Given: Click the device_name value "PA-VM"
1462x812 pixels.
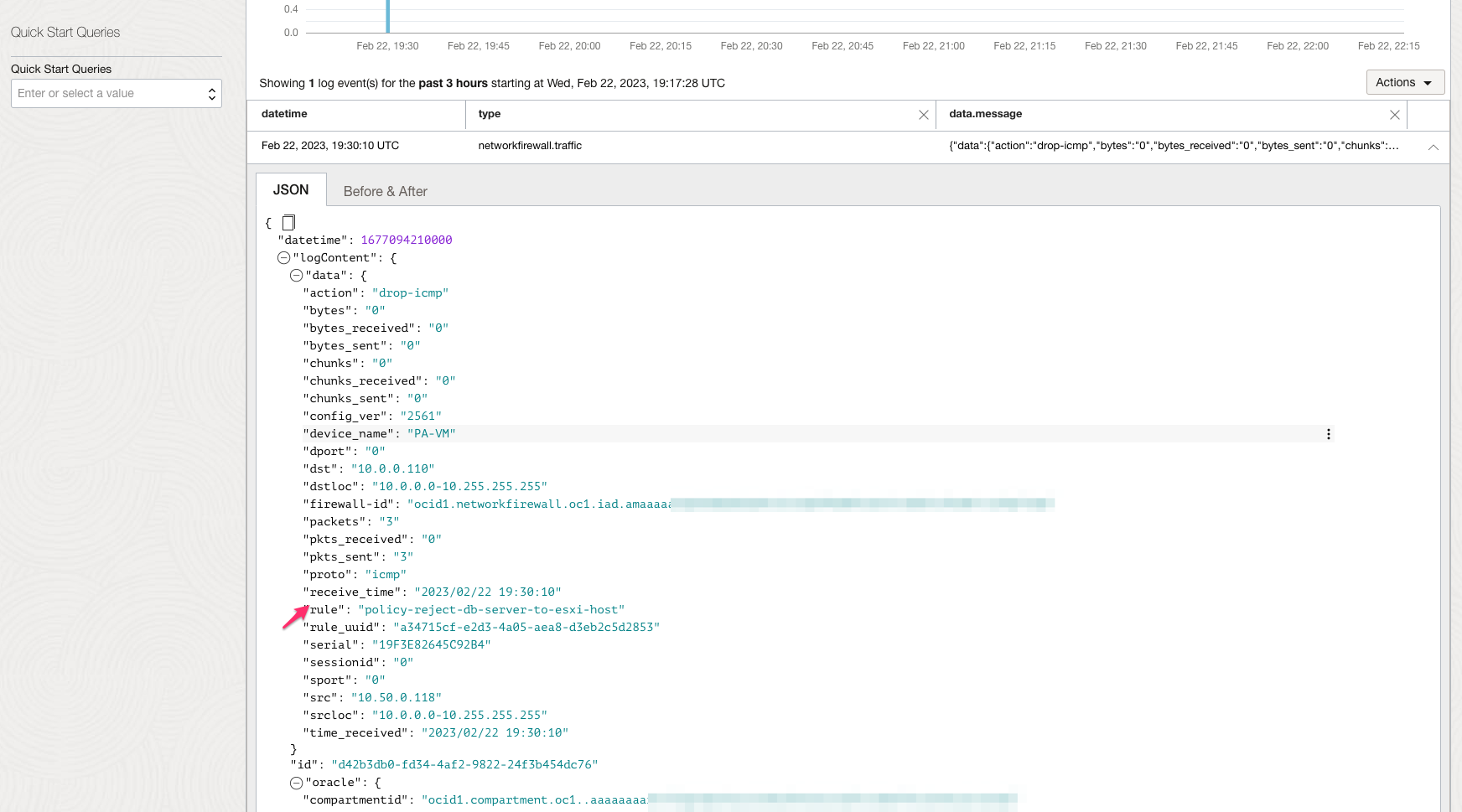Looking at the screenshot, I should click(431, 434).
